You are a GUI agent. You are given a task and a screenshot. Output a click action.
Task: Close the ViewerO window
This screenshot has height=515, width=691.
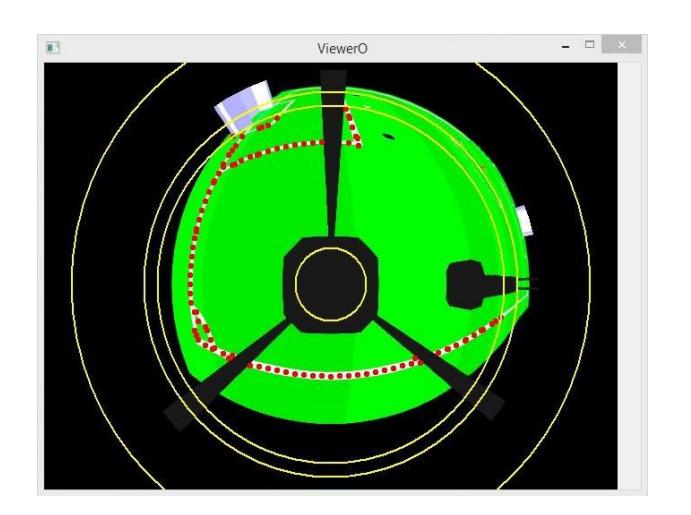pyautogui.click(x=621, y=44)
